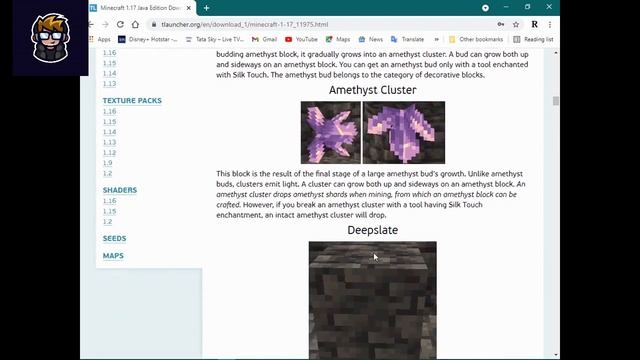Image resolution: width=640 pixels, height=360 pixels.
Task: Open Texture Packs version 1.15
Action: coord(109,122)
